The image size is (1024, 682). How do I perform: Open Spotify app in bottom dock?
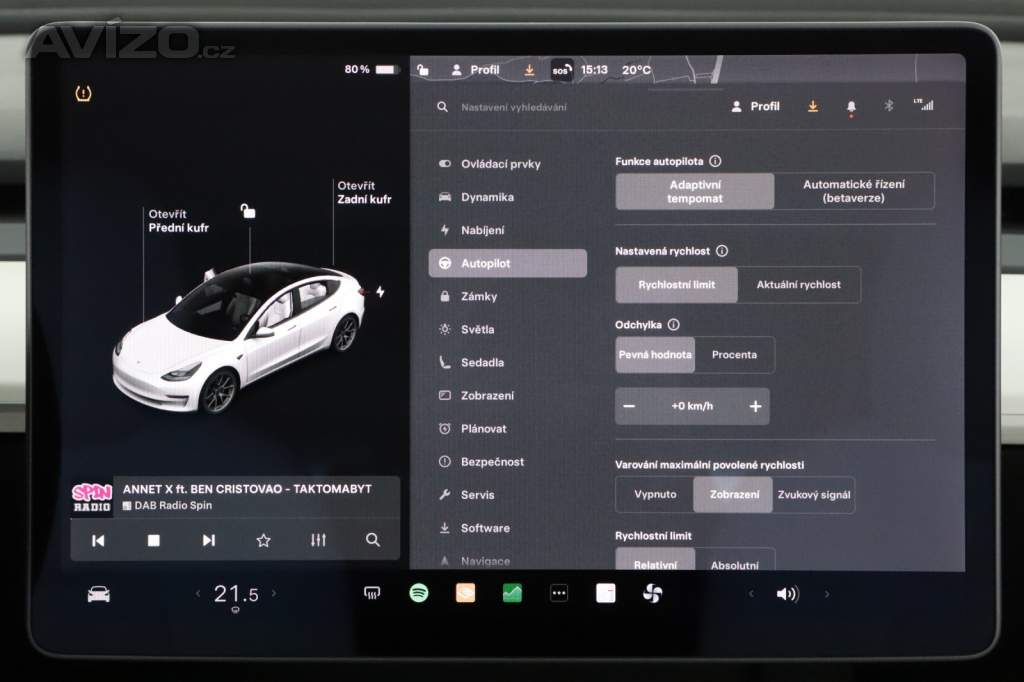(x=418, y=593)
